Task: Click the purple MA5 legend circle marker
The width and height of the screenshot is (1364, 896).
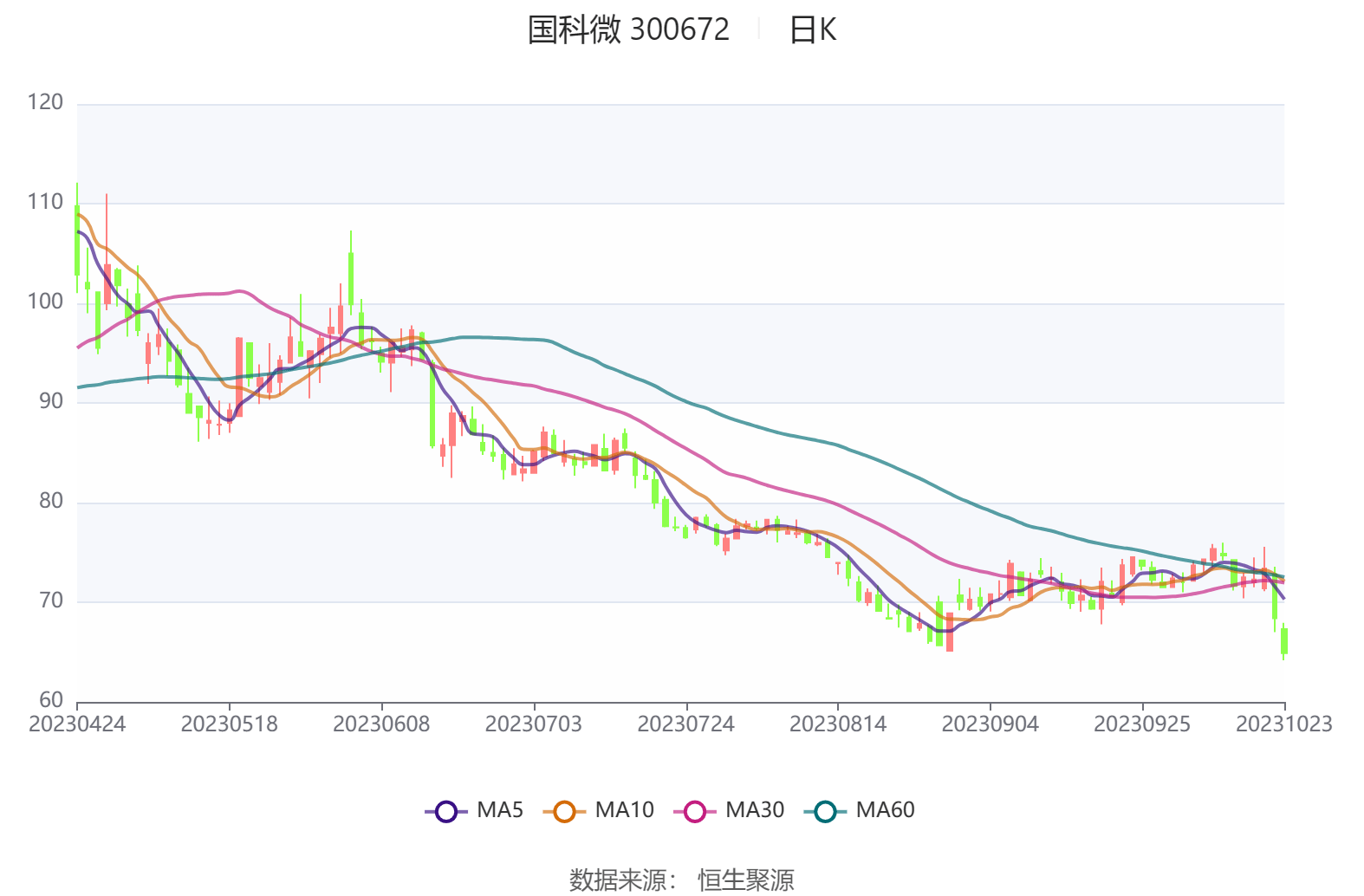Action: pos(445,812)
